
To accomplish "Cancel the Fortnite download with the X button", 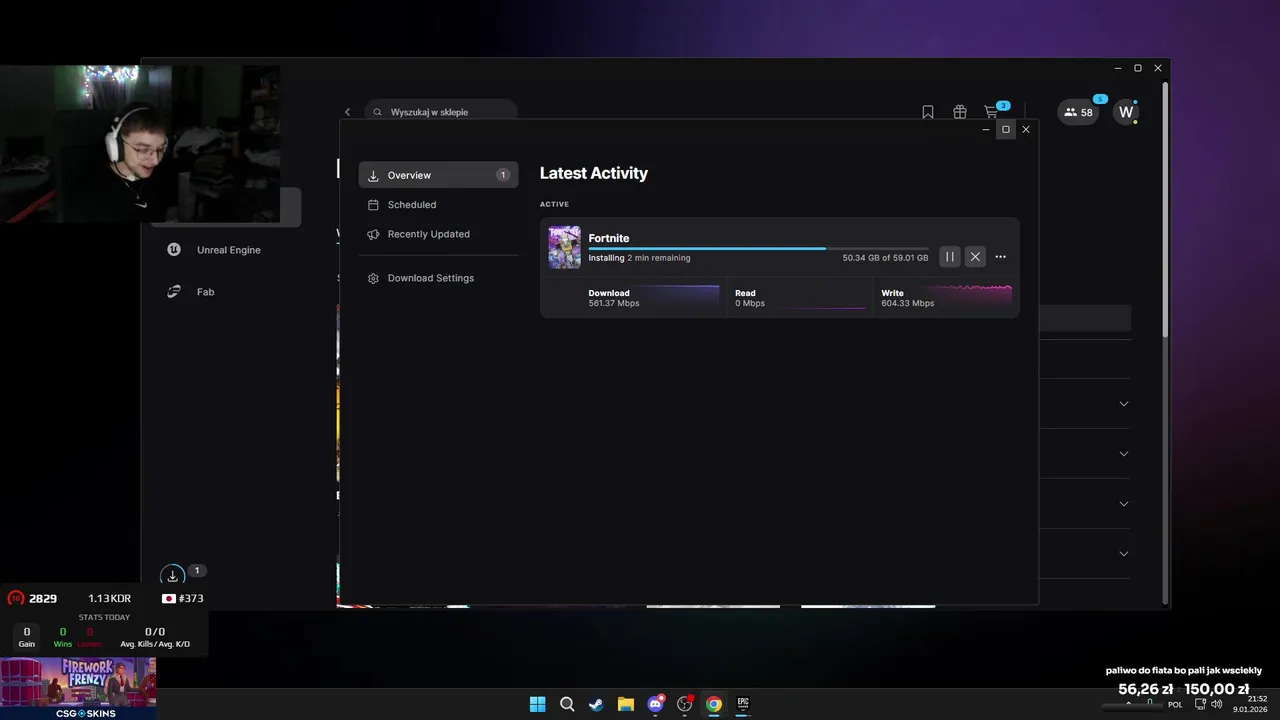I will [x=975, y=257].
